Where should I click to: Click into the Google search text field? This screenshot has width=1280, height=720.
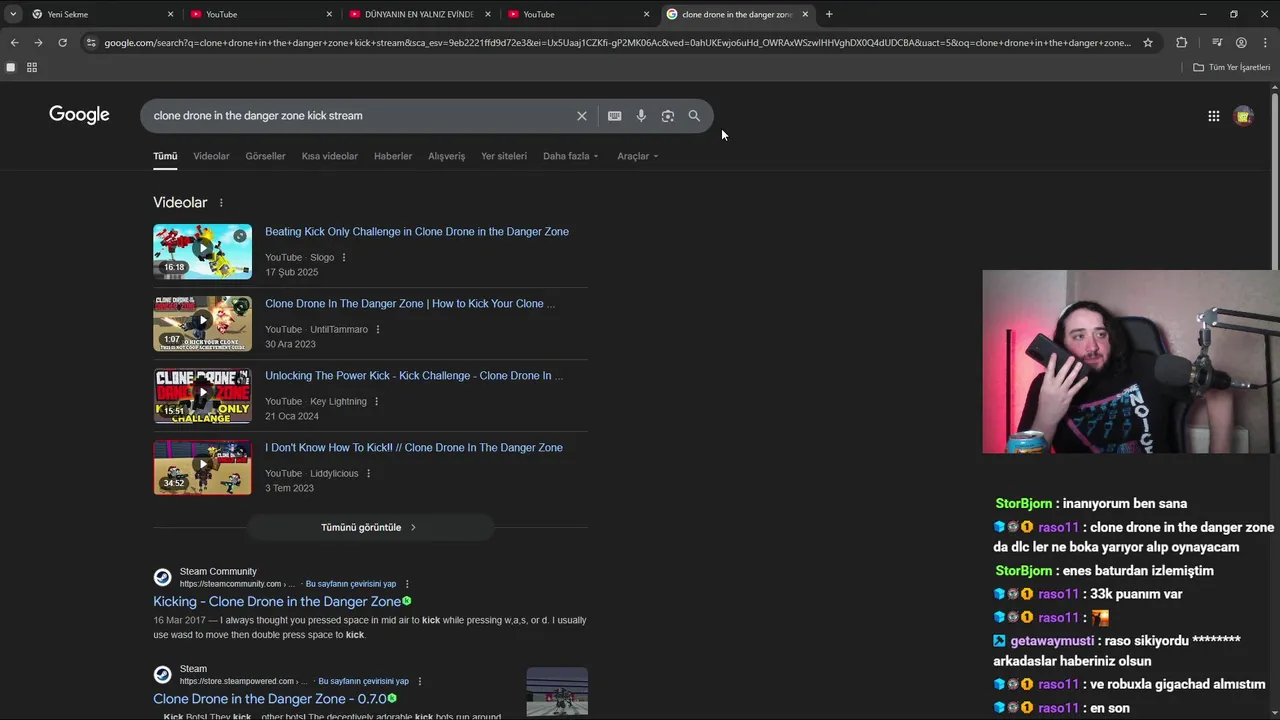[360, 116]
